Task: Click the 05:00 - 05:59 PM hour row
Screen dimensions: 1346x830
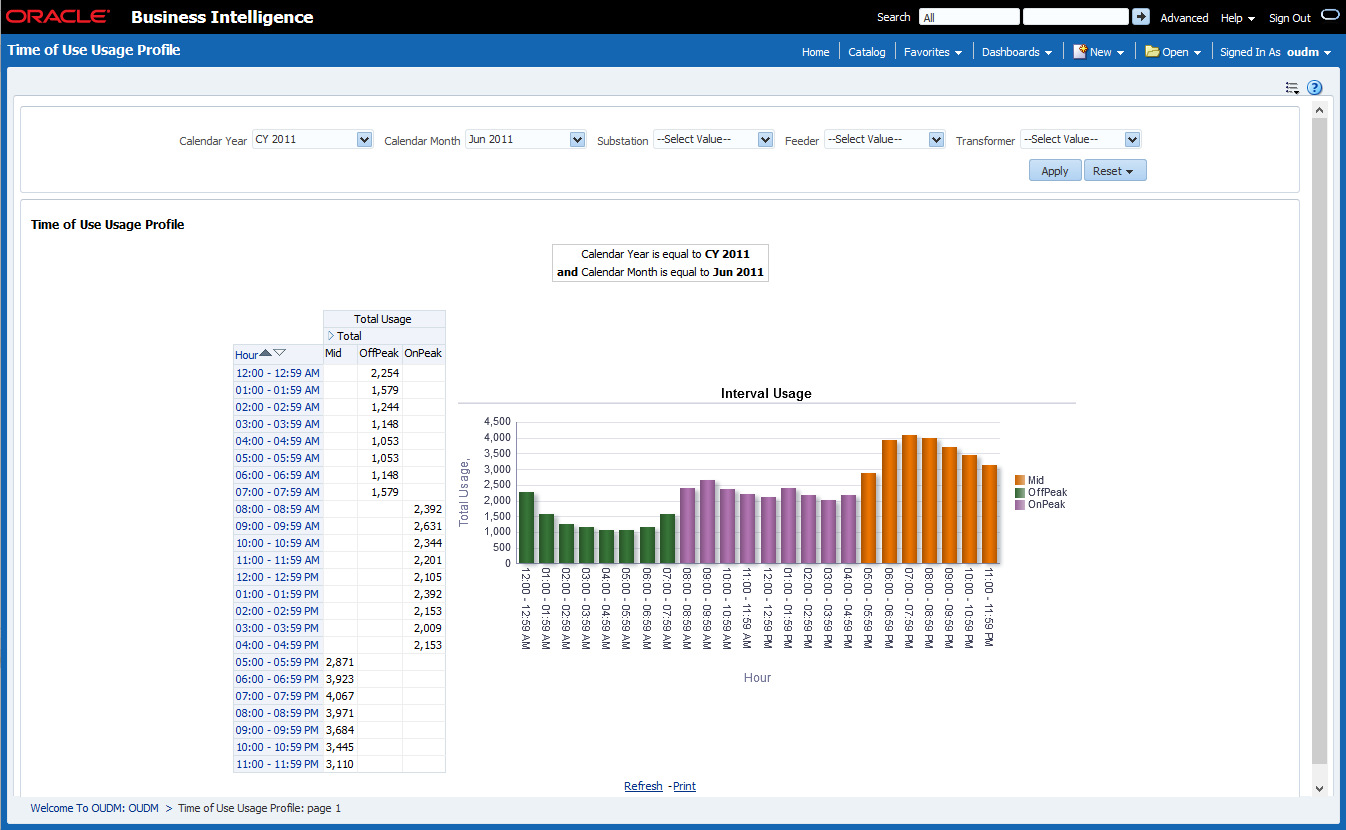Action: [278, 662]
